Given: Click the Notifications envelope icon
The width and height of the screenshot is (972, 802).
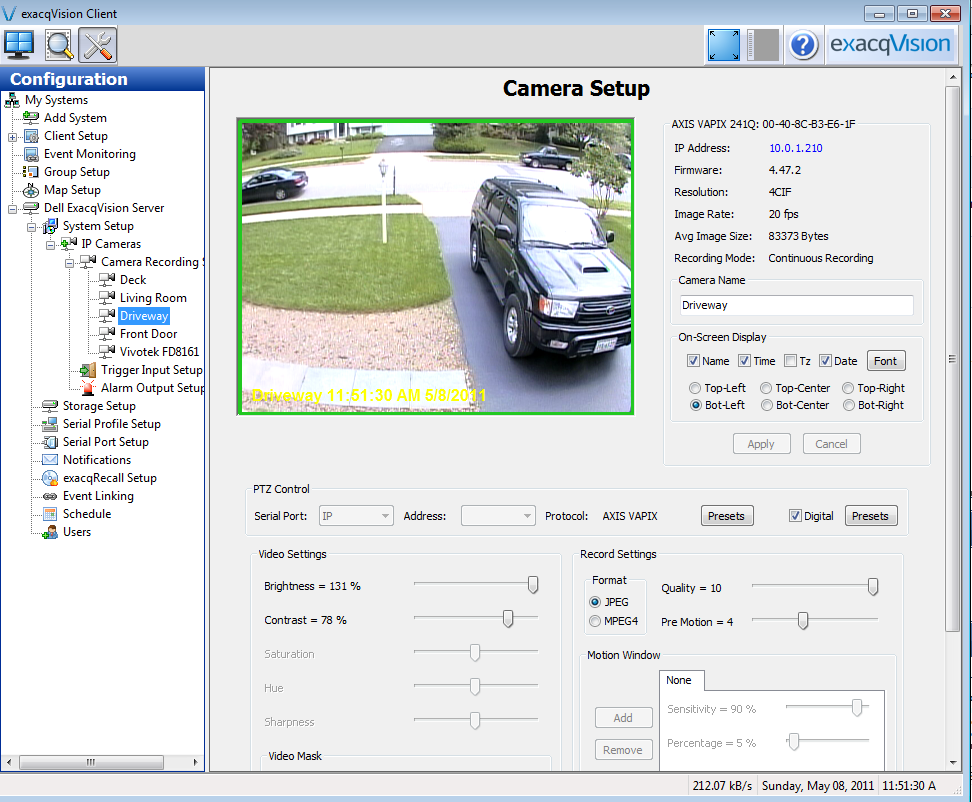Looking at the screenshot, I should coord(50,460).
